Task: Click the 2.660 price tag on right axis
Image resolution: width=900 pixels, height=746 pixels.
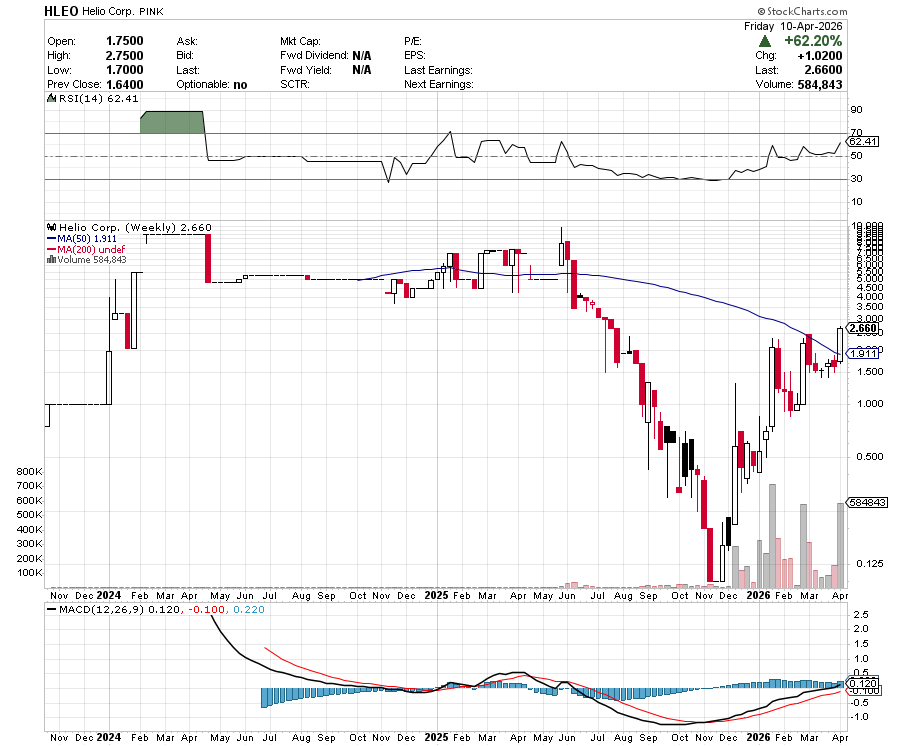Action: click(x=863, y=329)
